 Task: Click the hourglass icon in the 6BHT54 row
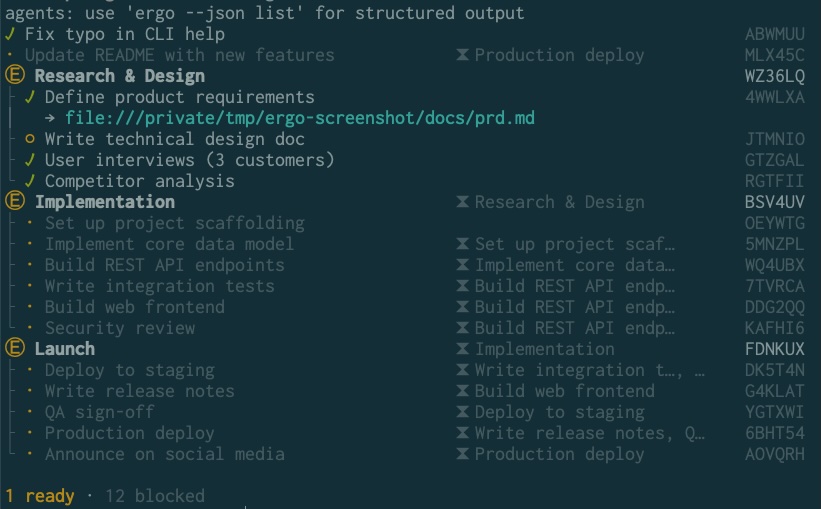462,433
